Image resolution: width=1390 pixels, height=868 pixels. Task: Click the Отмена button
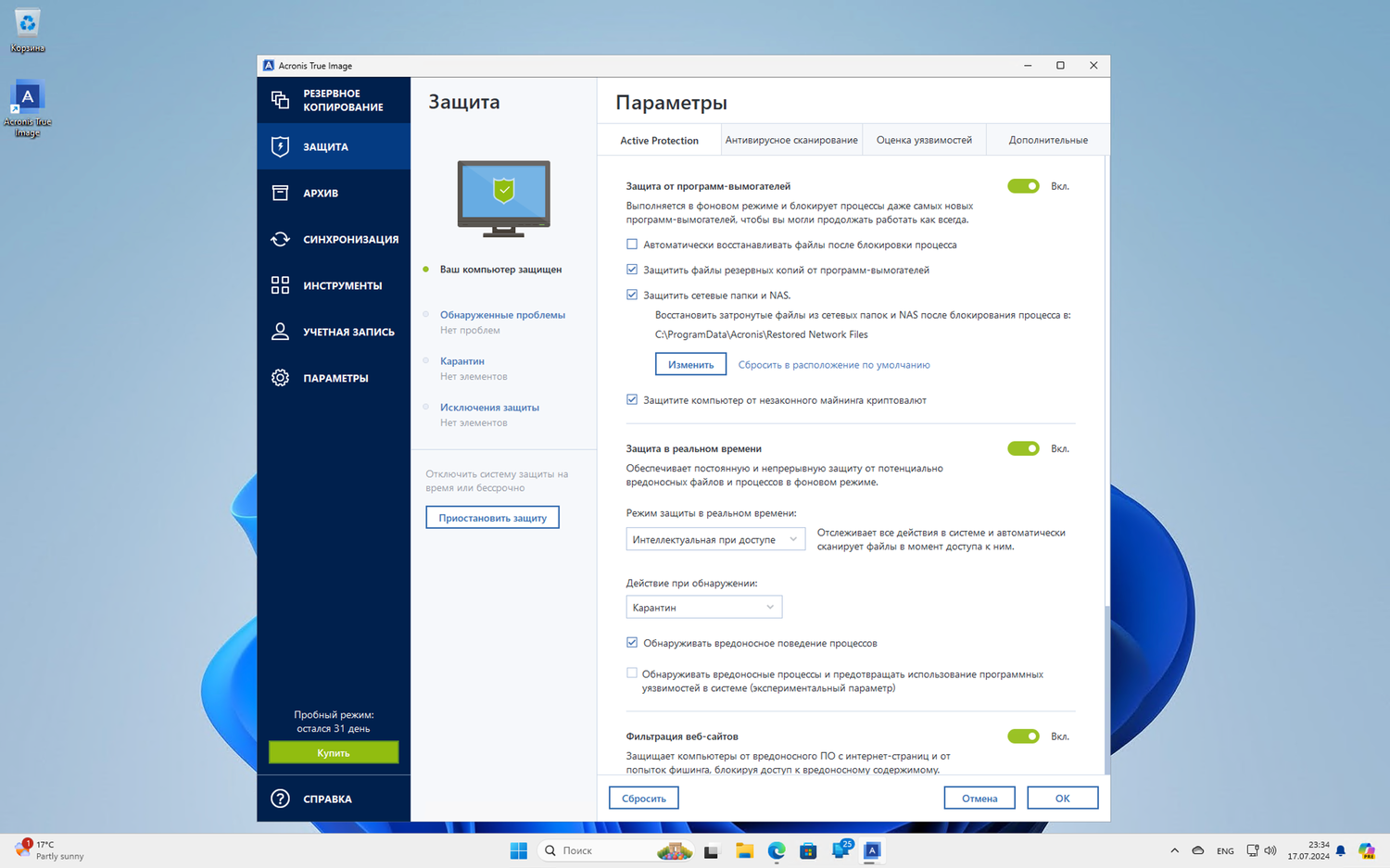point(979,798)
